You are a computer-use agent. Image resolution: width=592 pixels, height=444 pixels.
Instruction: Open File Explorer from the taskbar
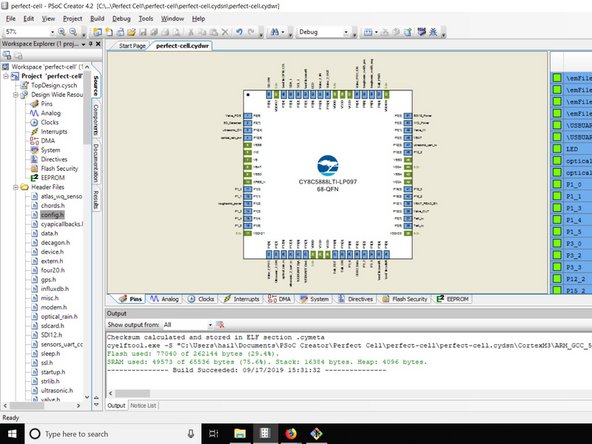click(240, 433)
